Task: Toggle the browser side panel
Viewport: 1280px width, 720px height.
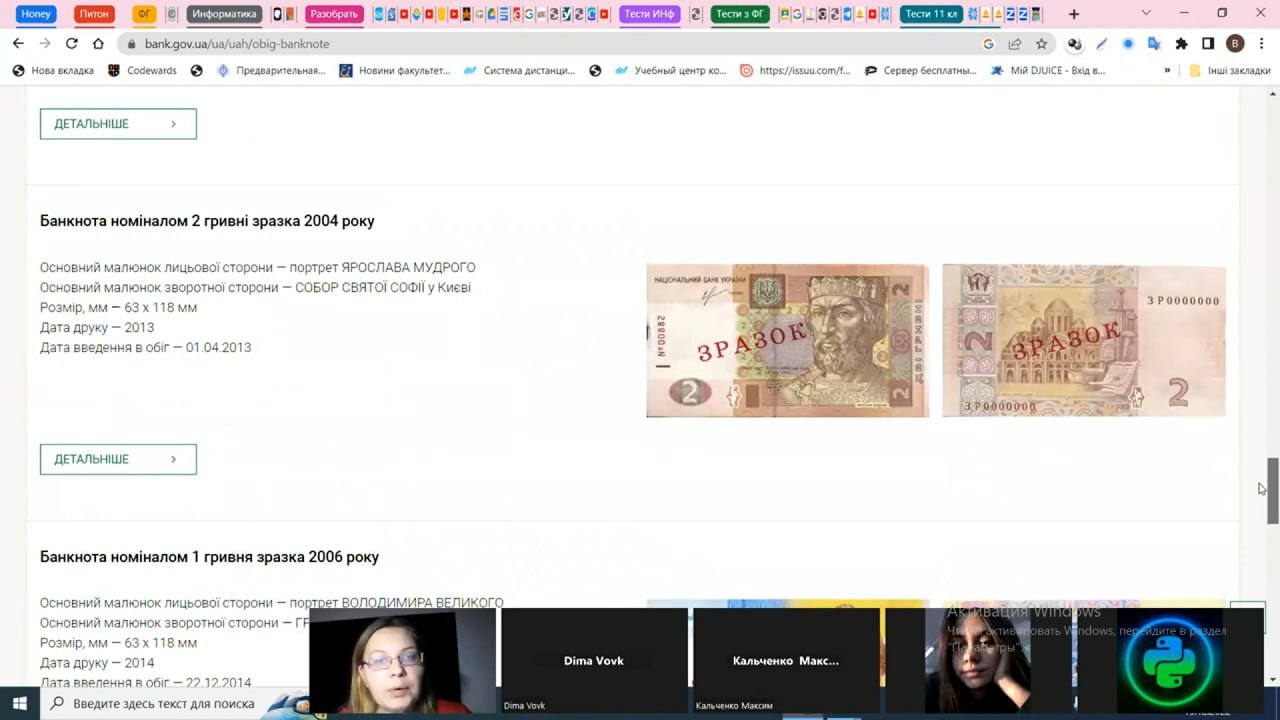Action: 1208,44
